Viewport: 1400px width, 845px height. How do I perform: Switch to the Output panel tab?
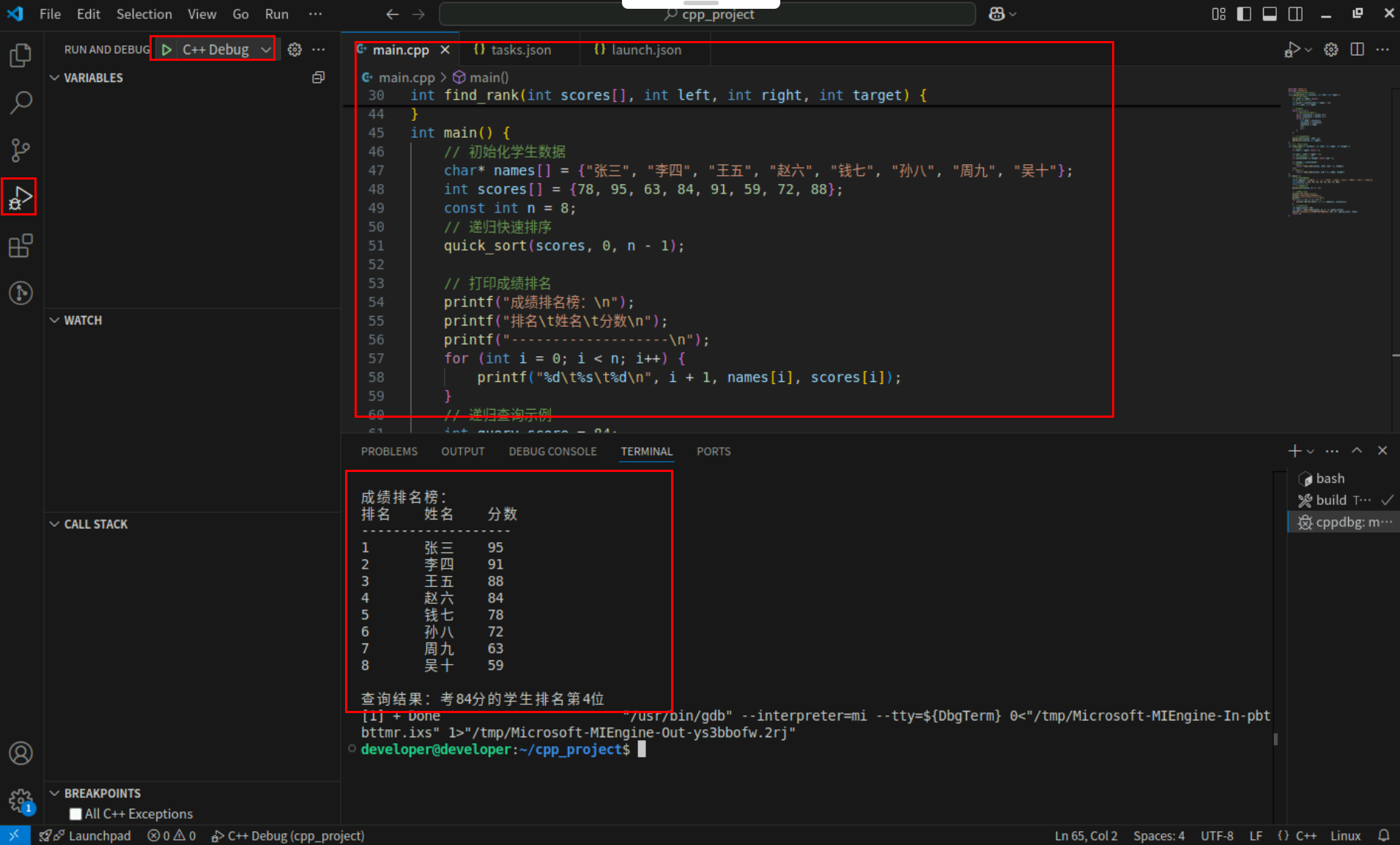pyautogui.click(x=463, y=451)
